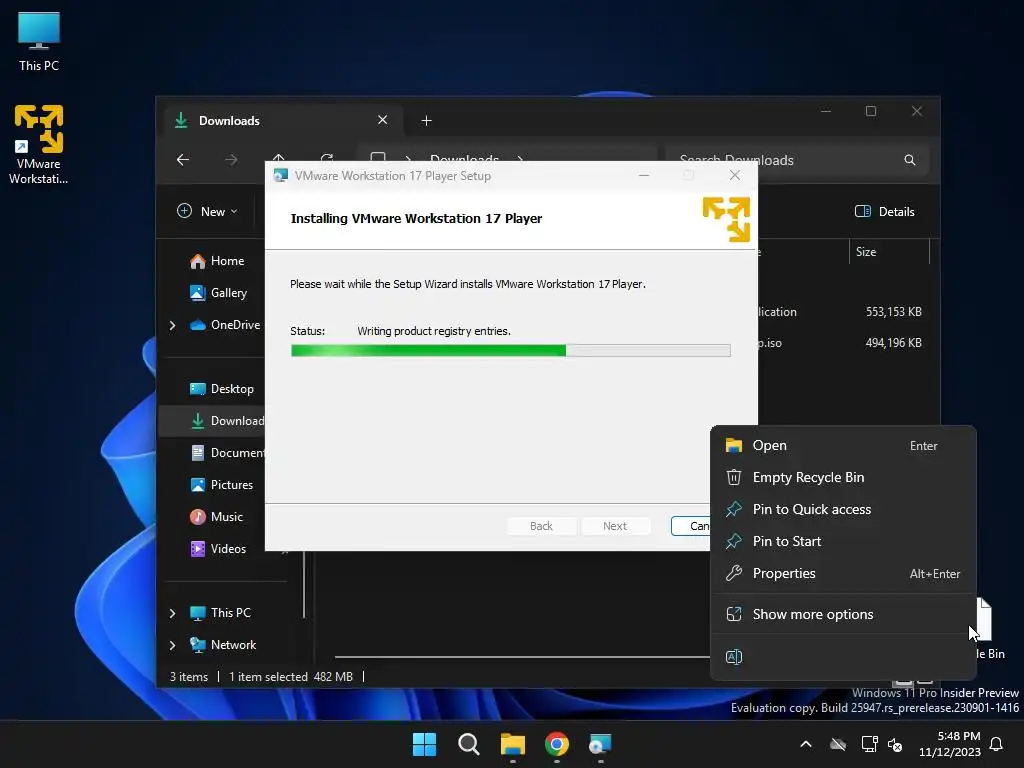The width and height of the screenshot is (1024, 768).
Task: Click the installation progress bar
Action: click(x=511, y=351)
